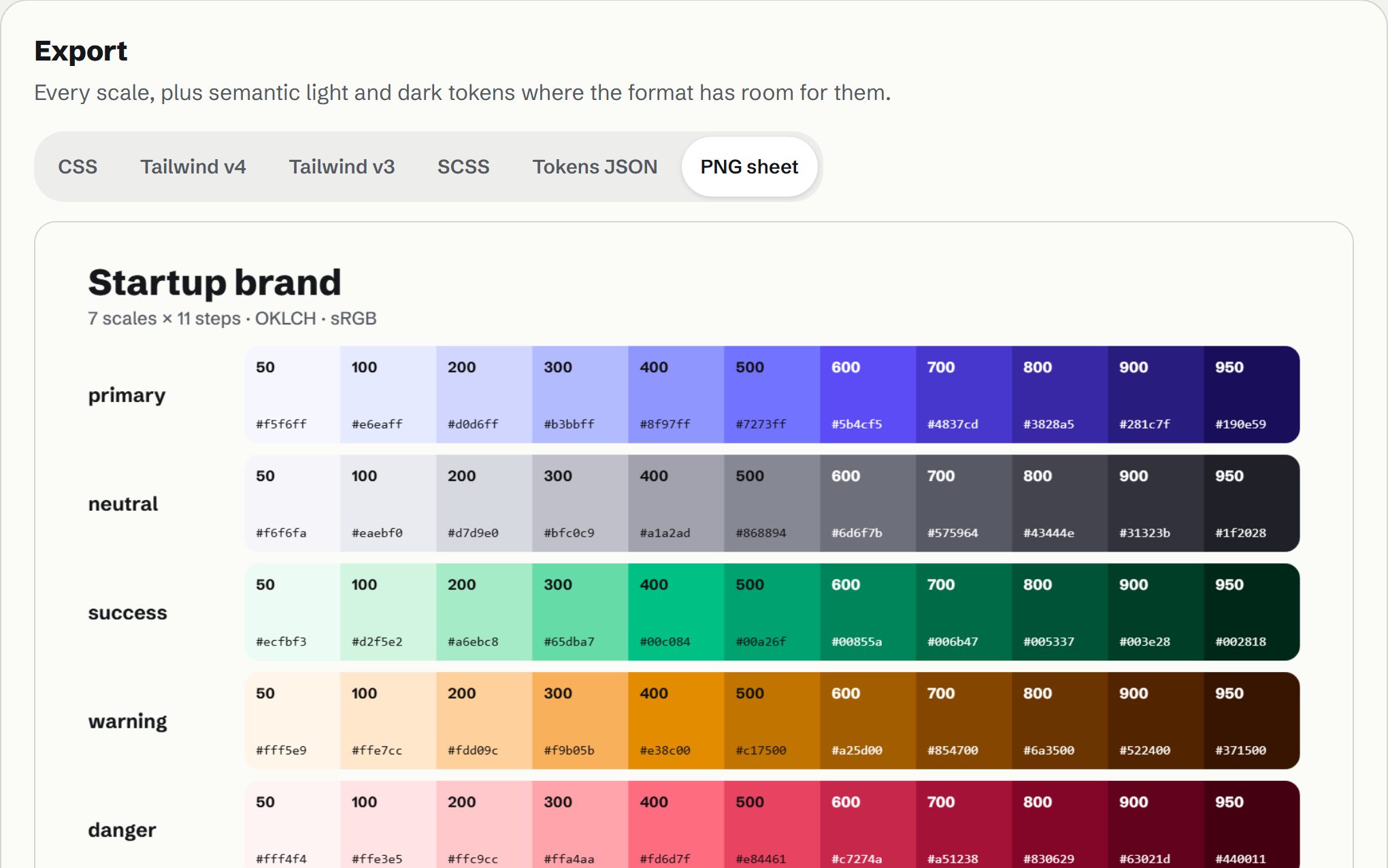
Task: Select success 100 swatch #d2f5e2
Action: tap(389, 612)
